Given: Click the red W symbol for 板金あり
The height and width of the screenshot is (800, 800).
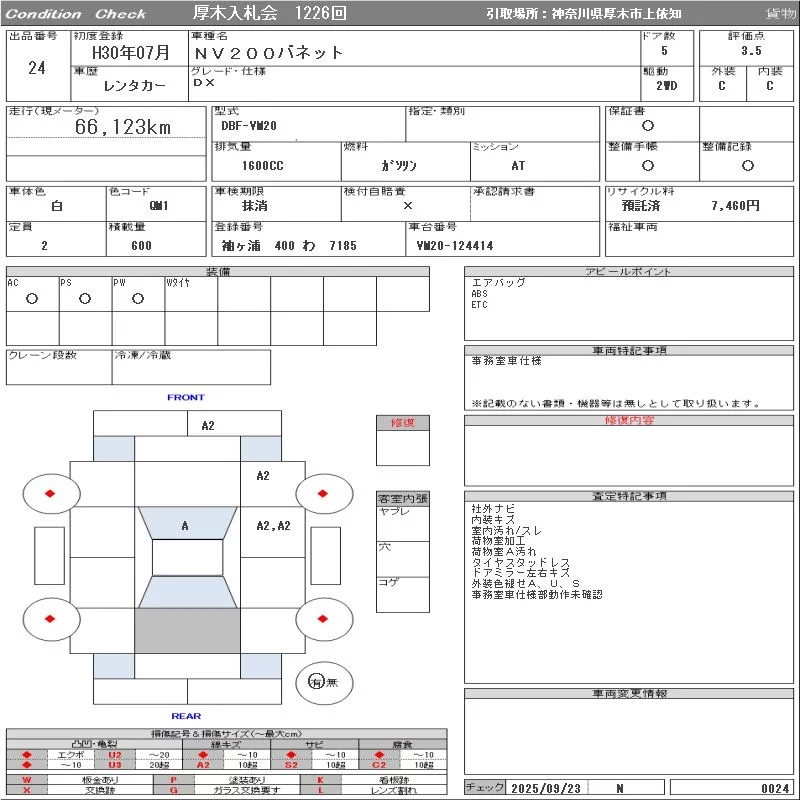Looking at the screenshot, I should pos(27,779).
